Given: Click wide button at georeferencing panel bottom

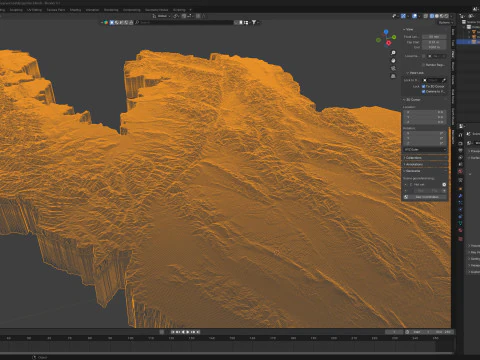Looking at the screenshot, I should pyautogui.click(x=425, y=197).
